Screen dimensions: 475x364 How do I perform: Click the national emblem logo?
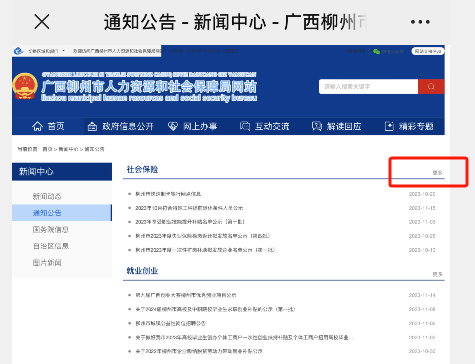[25, 86]
